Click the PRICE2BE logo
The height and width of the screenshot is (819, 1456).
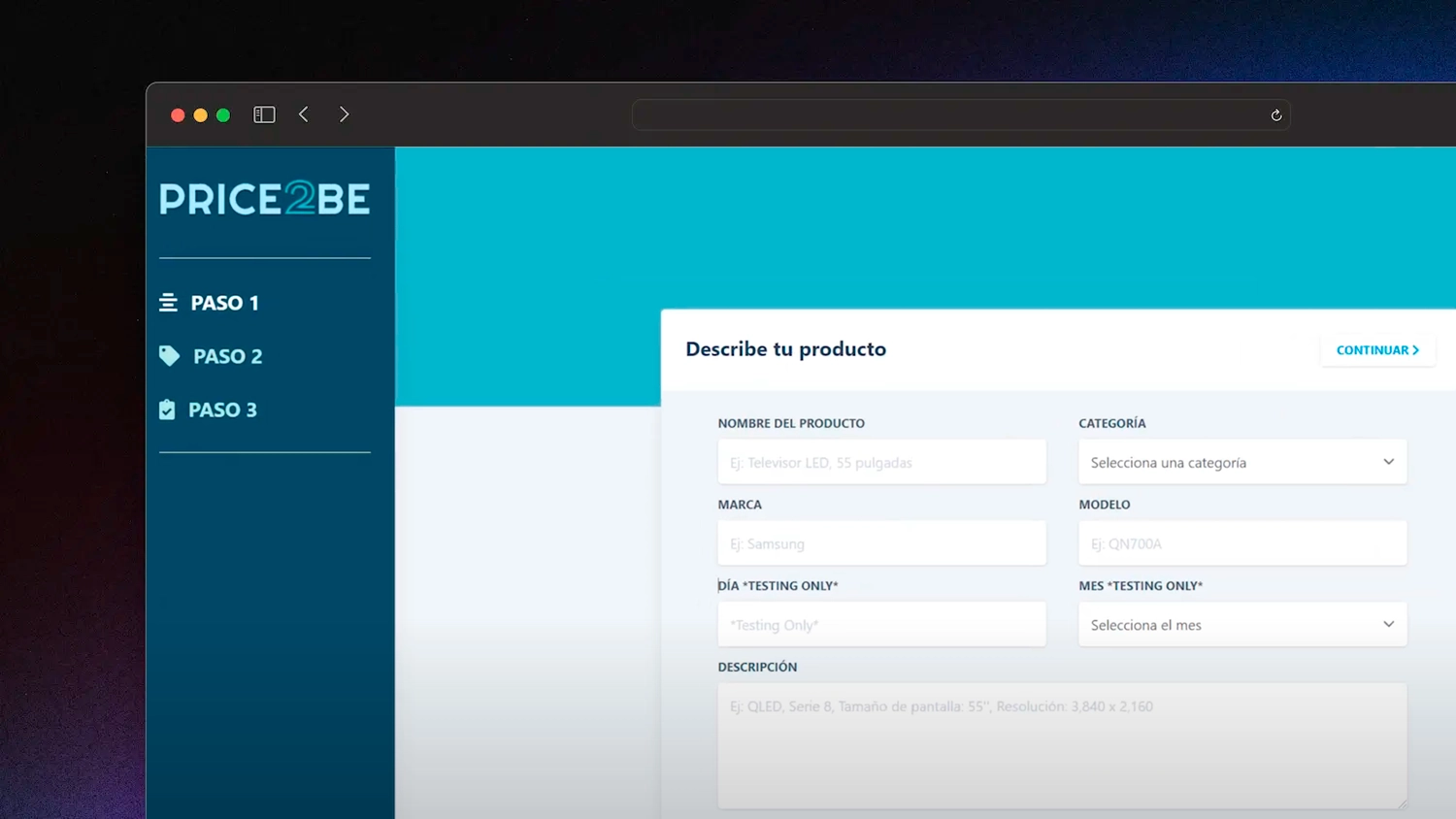(264, 199)
